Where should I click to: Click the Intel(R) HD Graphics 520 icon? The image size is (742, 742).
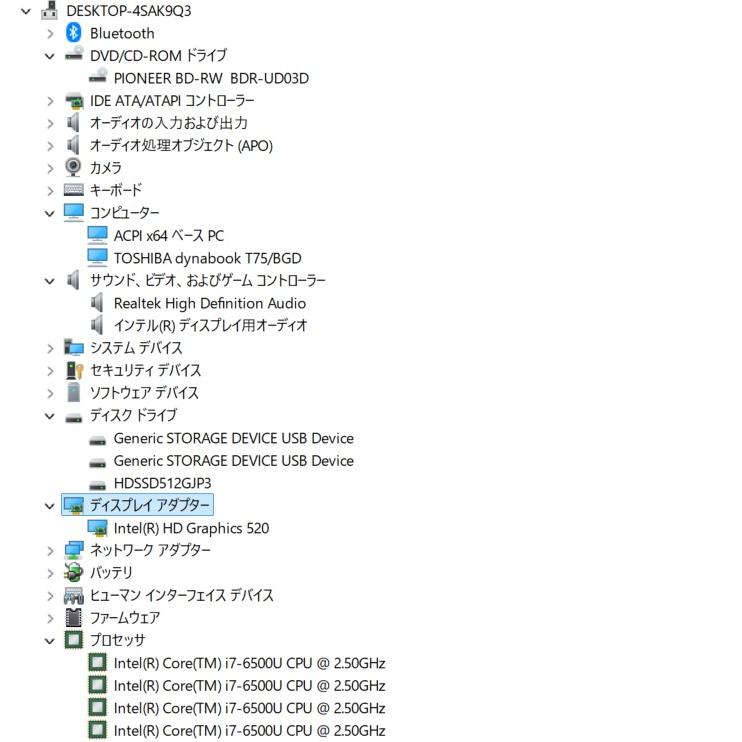(97, 528)
